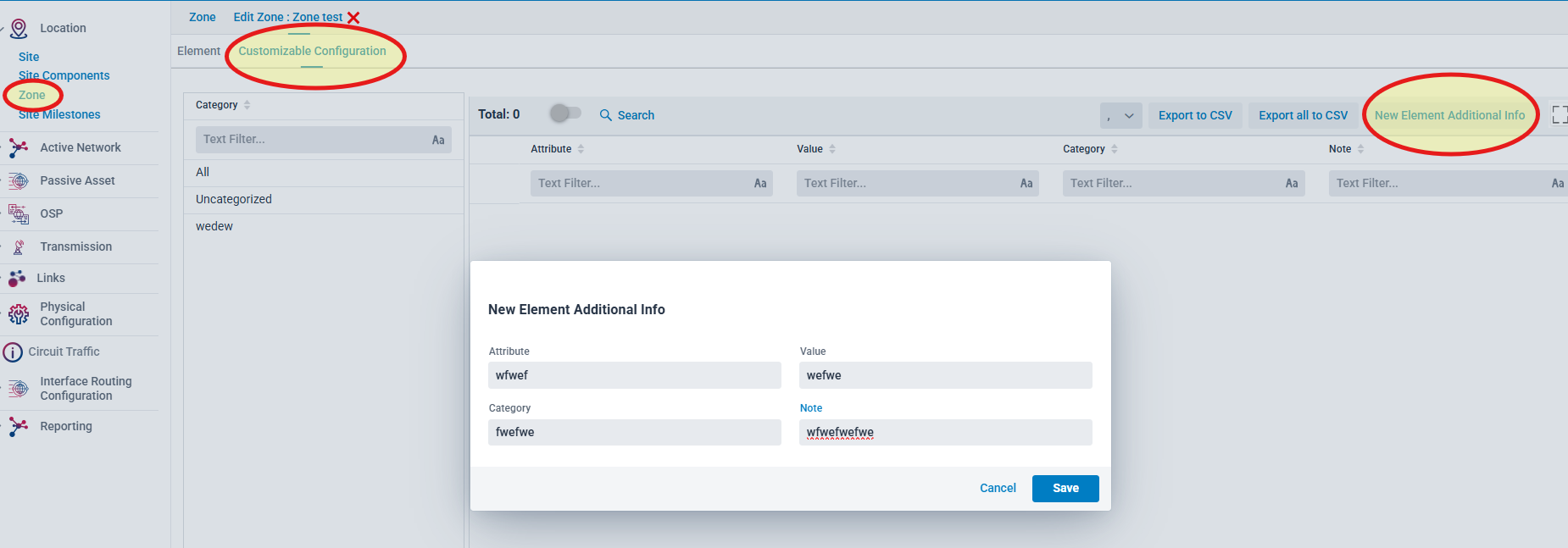Open the CSV delimiter dropdown
Image resolution: width=1568 pixels, height=548 pixels.
1120,116
